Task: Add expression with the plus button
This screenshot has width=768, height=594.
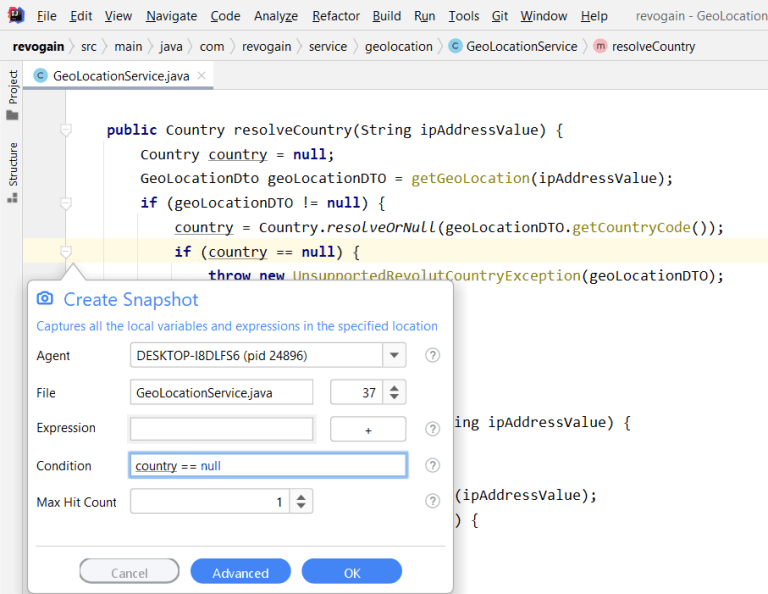Action: pyautogui.click(x=367, y=429)
